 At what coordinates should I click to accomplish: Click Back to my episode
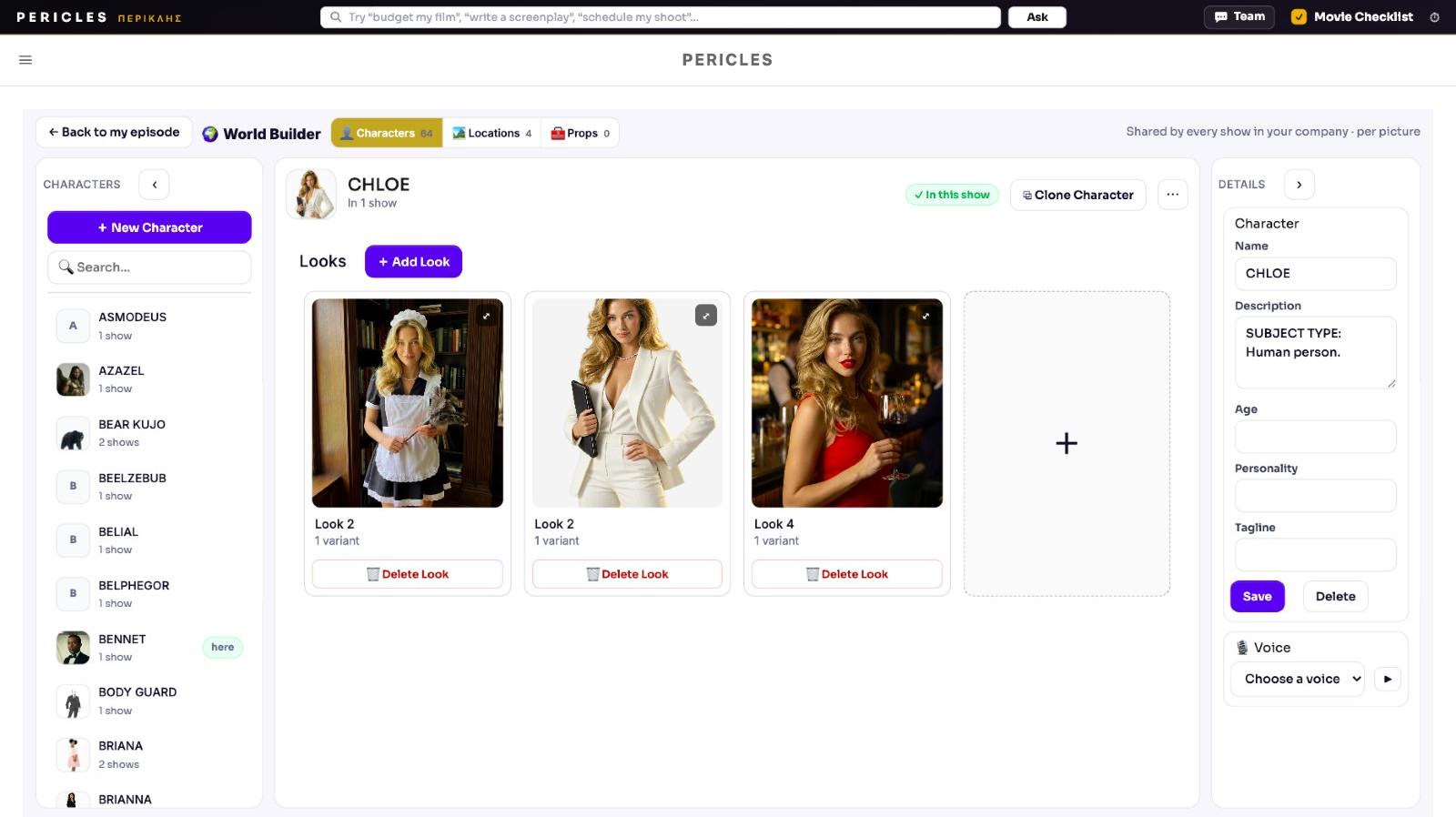(114, 132)
